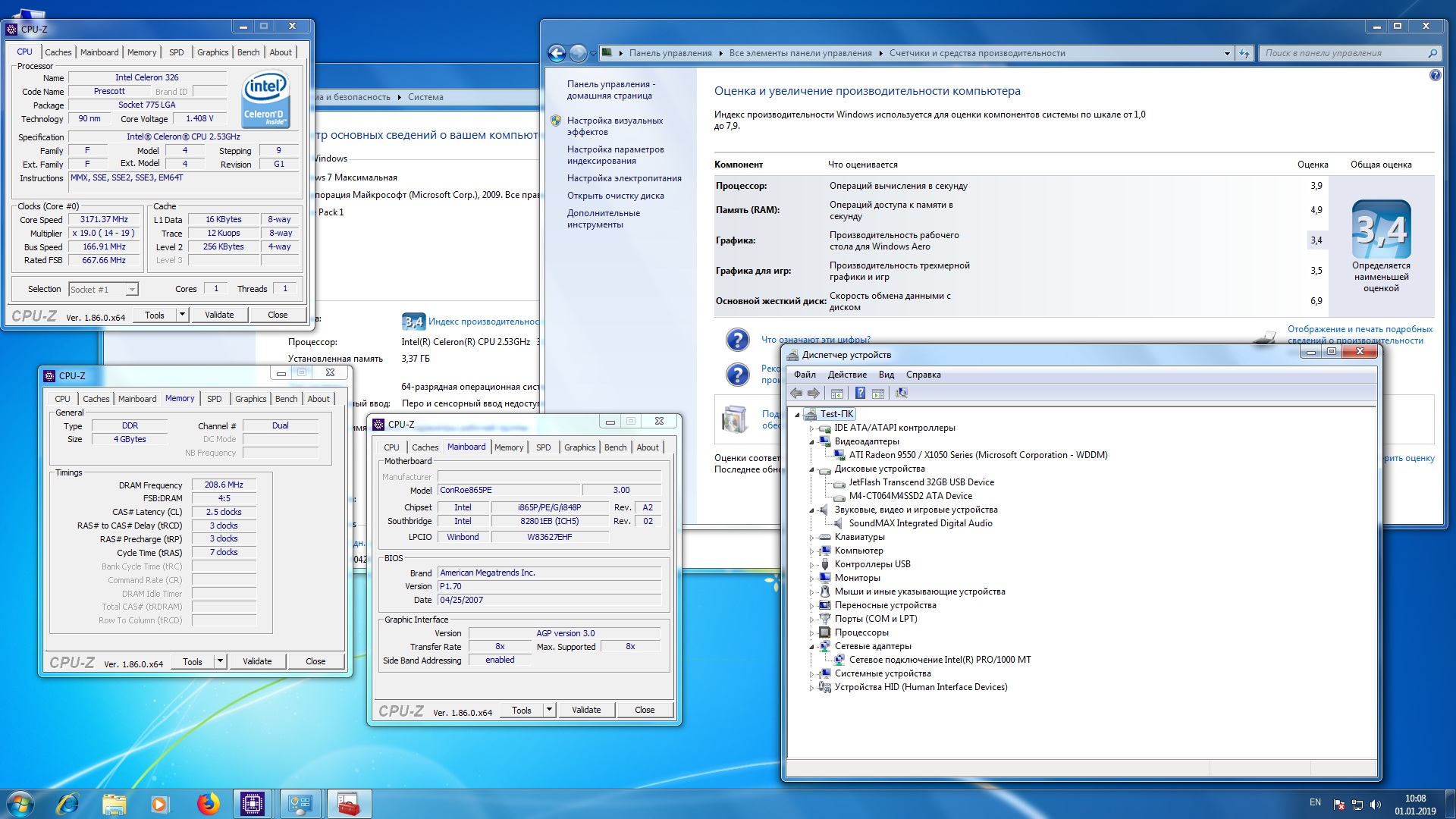Select SoundMAX Integrated Digital Audio device

920,523
